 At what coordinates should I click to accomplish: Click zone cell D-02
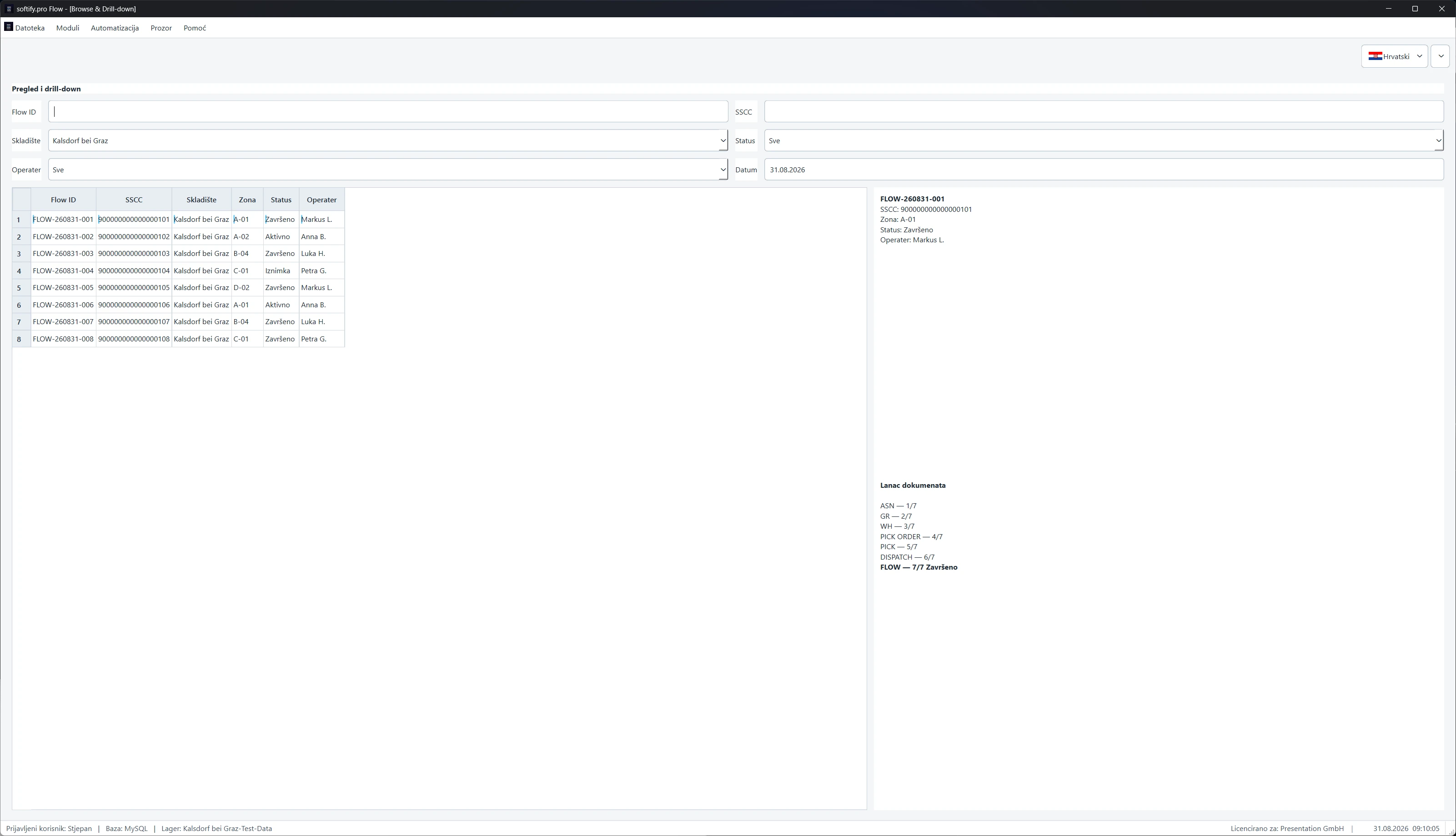coord(247,288)
